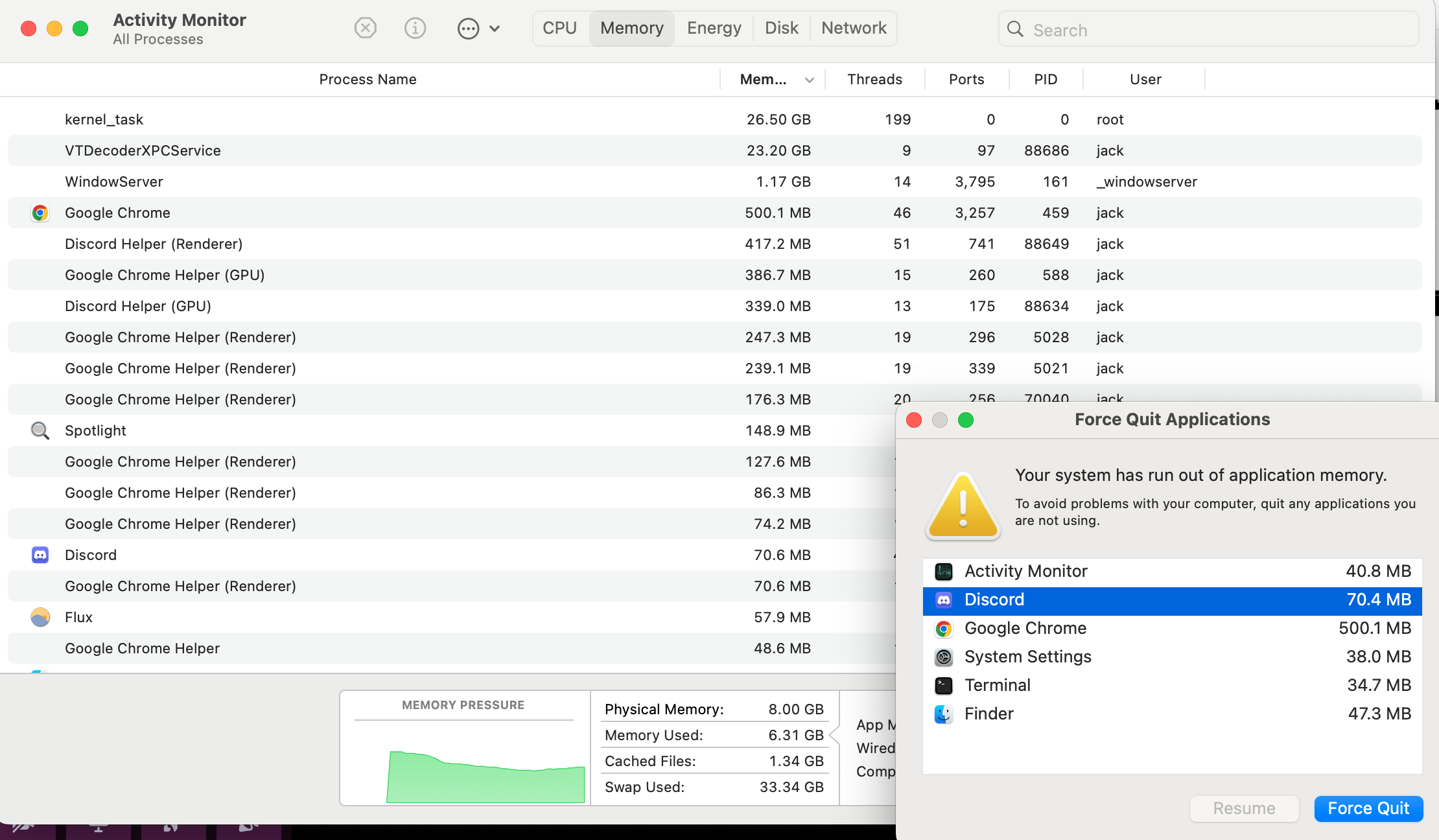The width and height of the screenshot is (1439, 840).
Task: Select the WindowServer process row
Action: 715,181
